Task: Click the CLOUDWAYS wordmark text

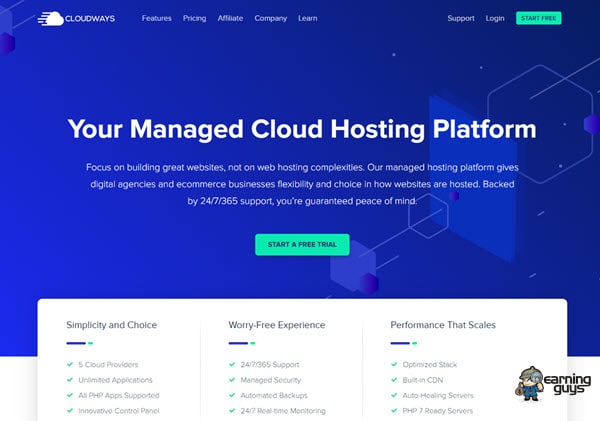Action: coord(90,19)
